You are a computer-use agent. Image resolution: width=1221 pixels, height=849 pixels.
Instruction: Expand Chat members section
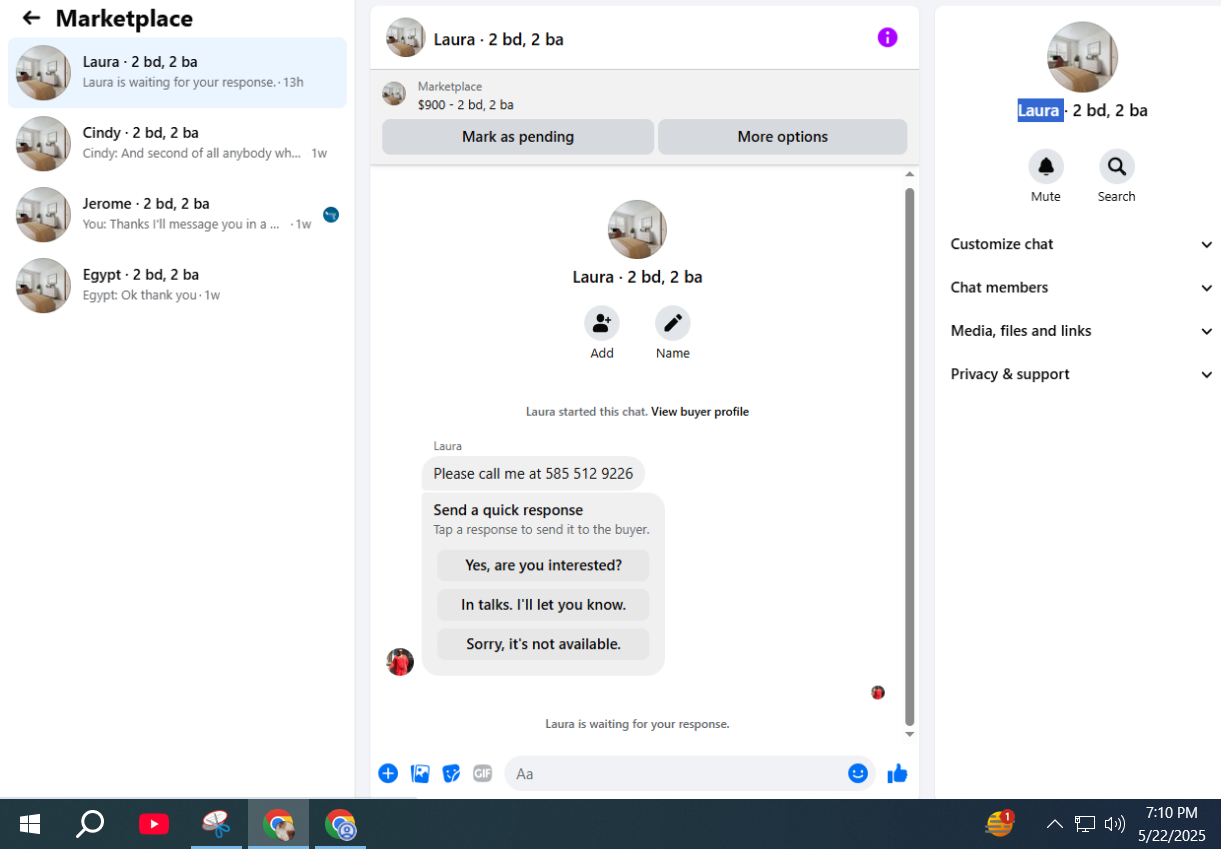click(x=1081, y=287)
